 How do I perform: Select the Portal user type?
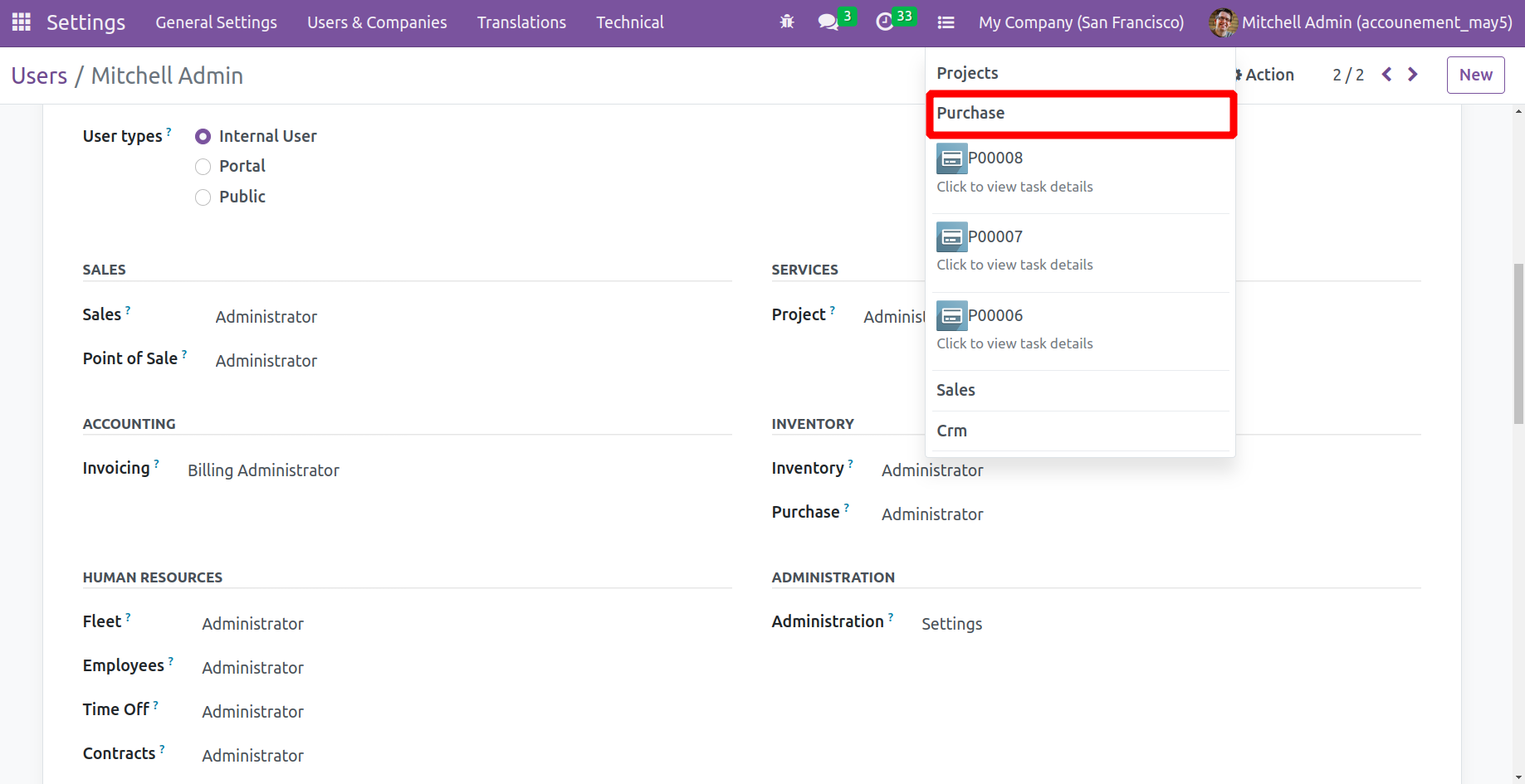click(203, 167)
